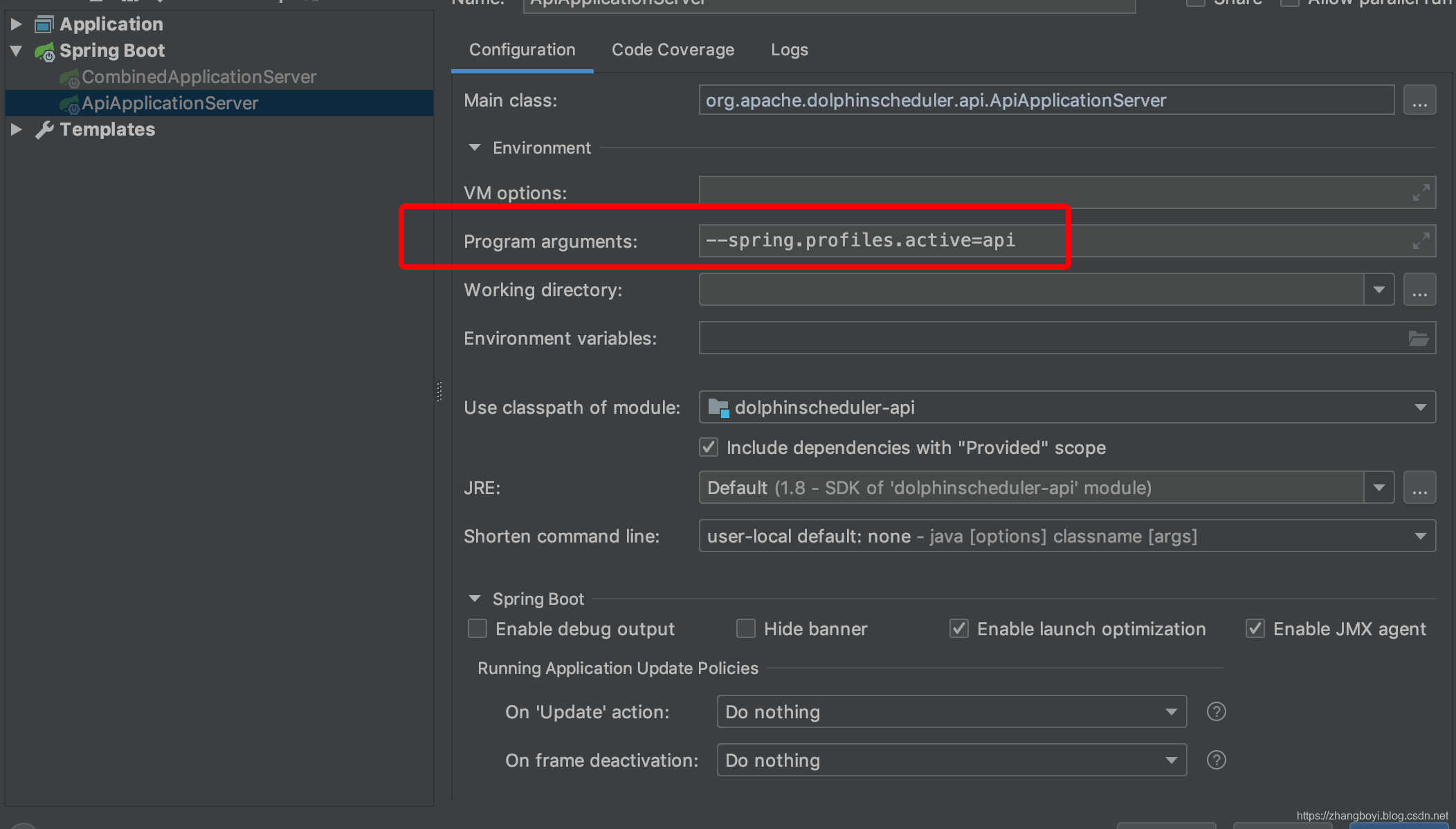Open the Shorten command line dropdown
This screenshot has height=829, width=1456.
1420,536
